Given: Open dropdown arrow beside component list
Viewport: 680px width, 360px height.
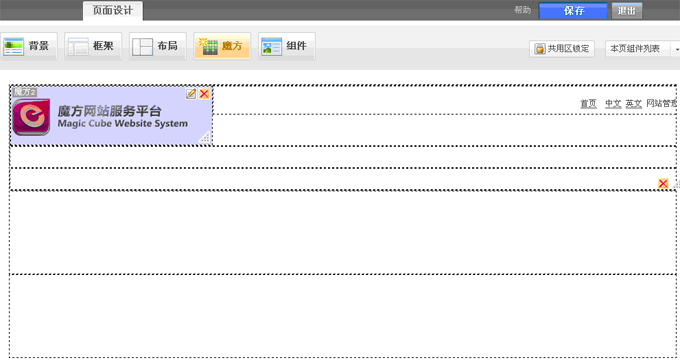Looking at the screenshot, I should pos(676,49).
